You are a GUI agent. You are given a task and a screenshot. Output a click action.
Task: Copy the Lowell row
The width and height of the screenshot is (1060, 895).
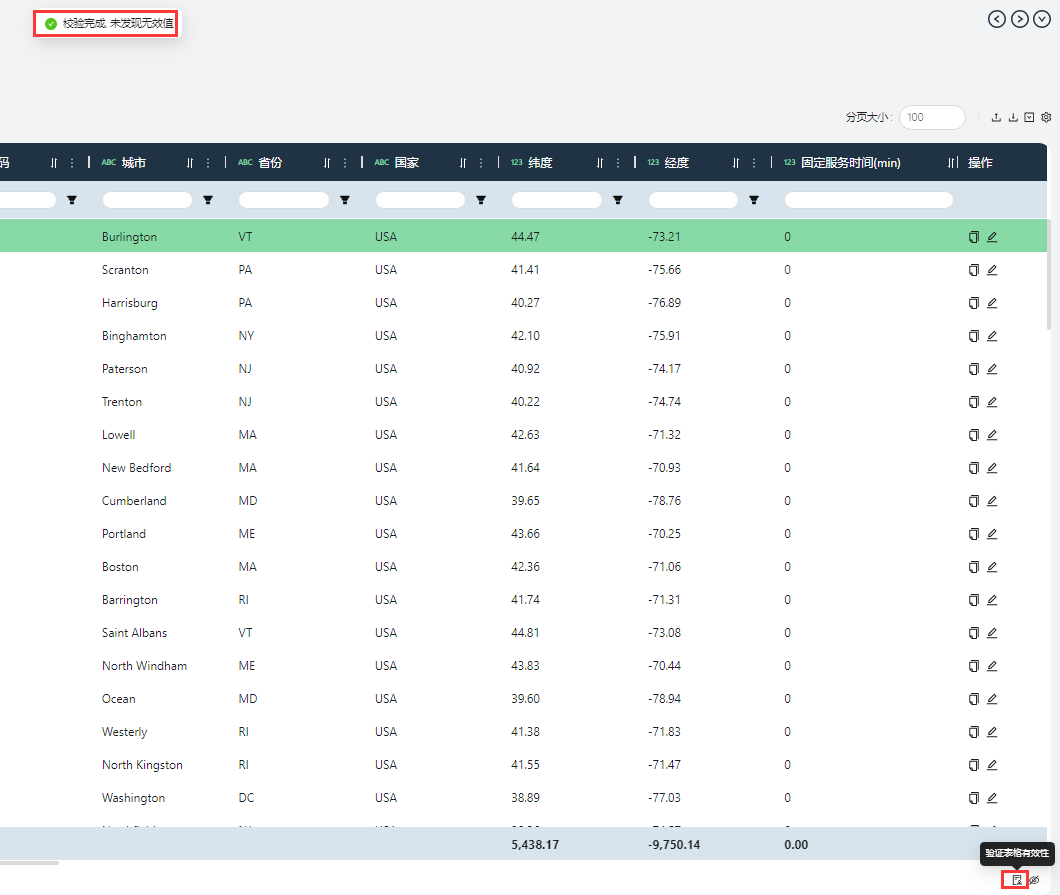click(973, 435)
